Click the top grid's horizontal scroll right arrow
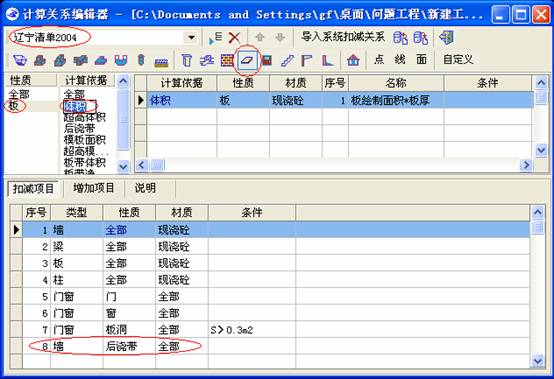 (526, 165)
